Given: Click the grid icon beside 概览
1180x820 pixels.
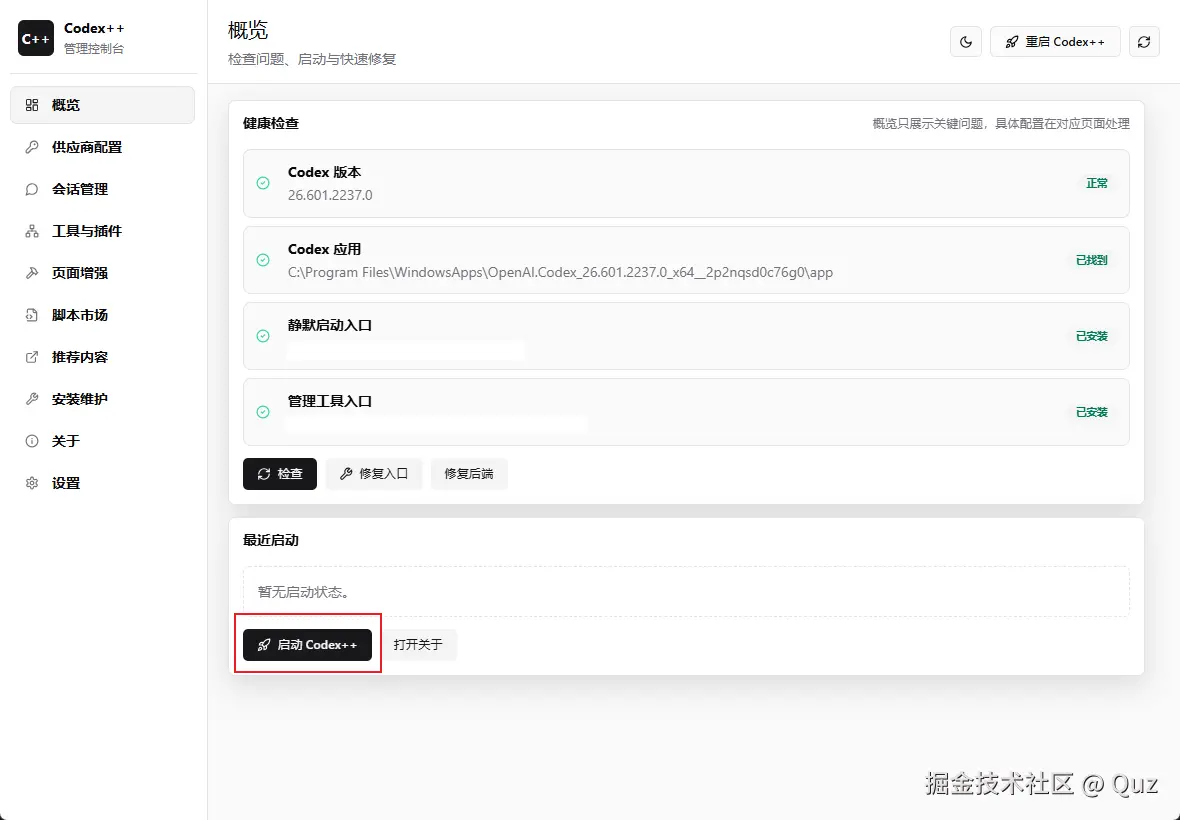Looking at the screenshot, I should pos(32,105).
